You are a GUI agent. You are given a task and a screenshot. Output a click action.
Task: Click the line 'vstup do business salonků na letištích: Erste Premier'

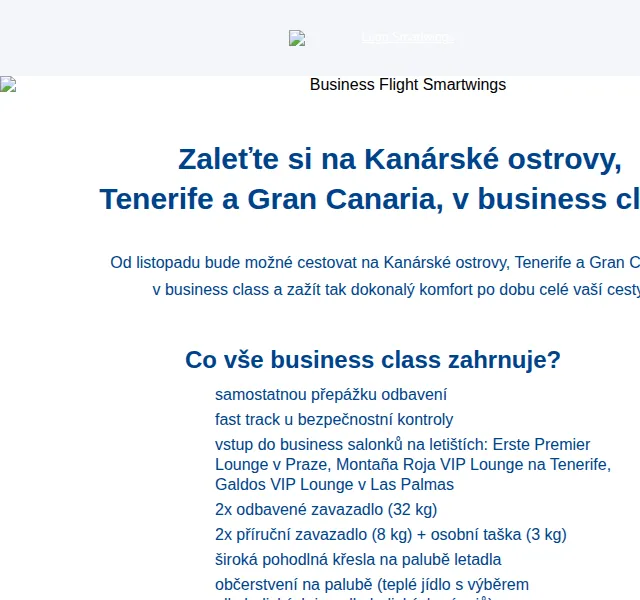[402, 444]
